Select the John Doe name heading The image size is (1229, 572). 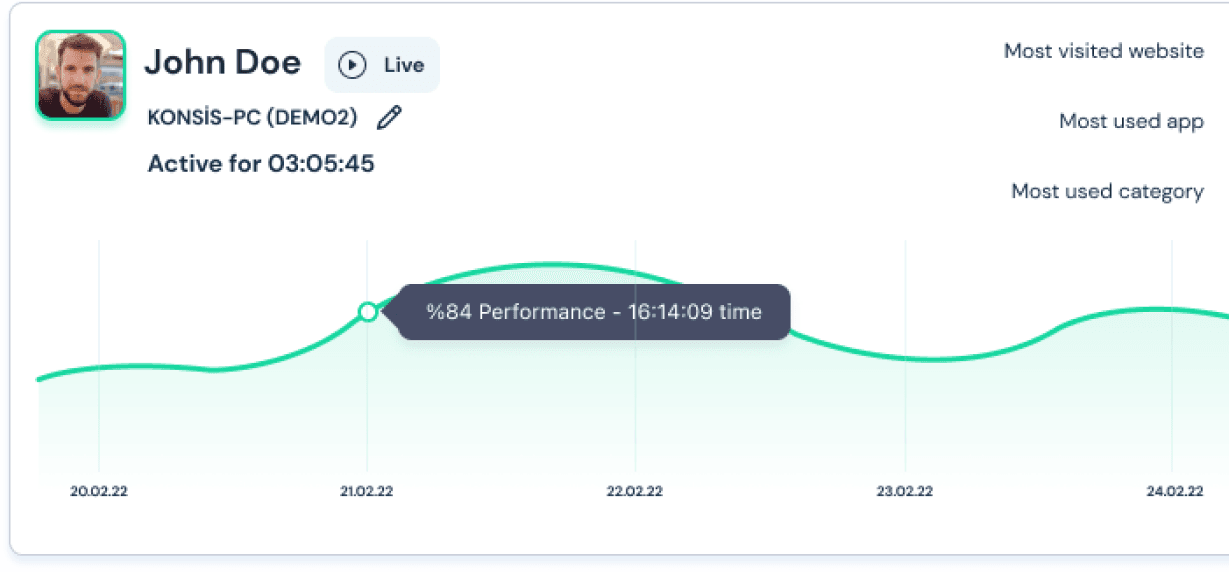pyautogui.click(x=222, y=63)
